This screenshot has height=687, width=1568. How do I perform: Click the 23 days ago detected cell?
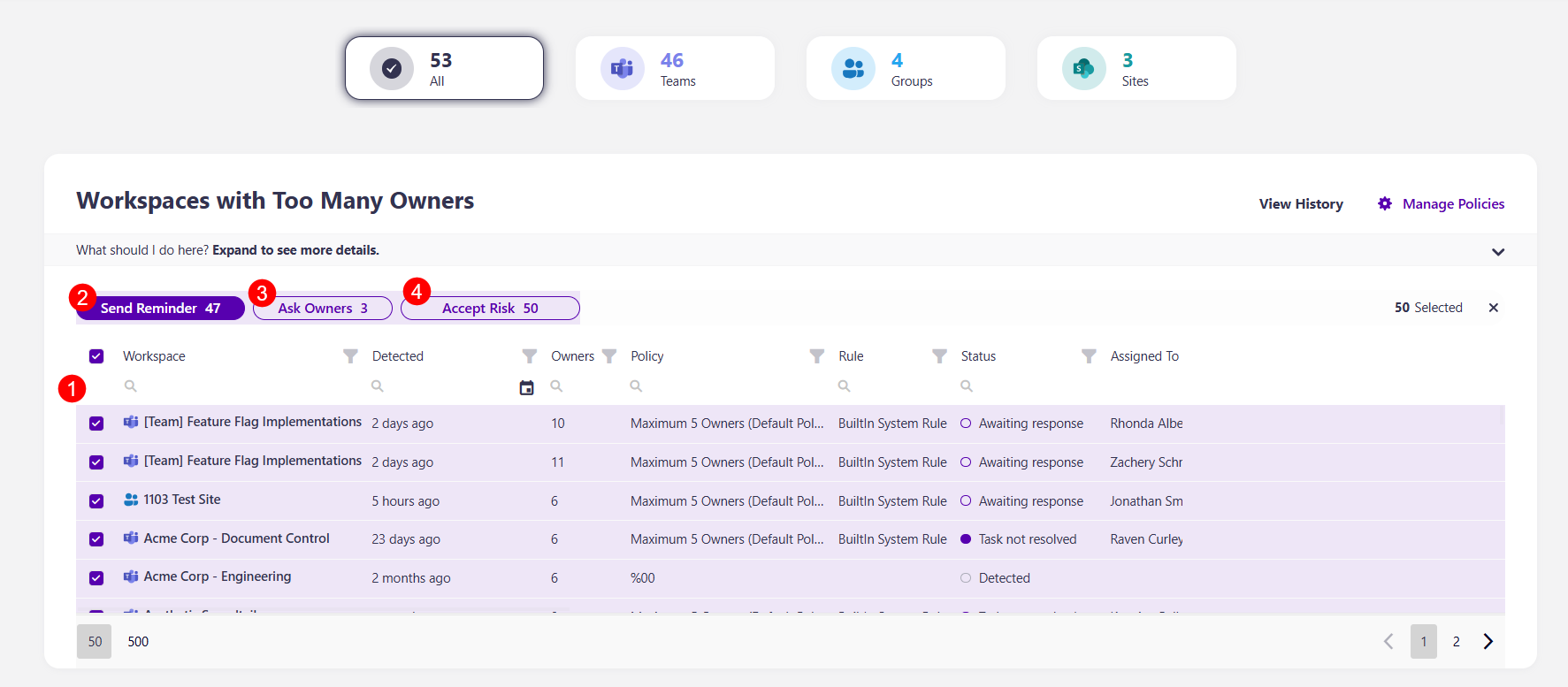click(x=406, y=539)
